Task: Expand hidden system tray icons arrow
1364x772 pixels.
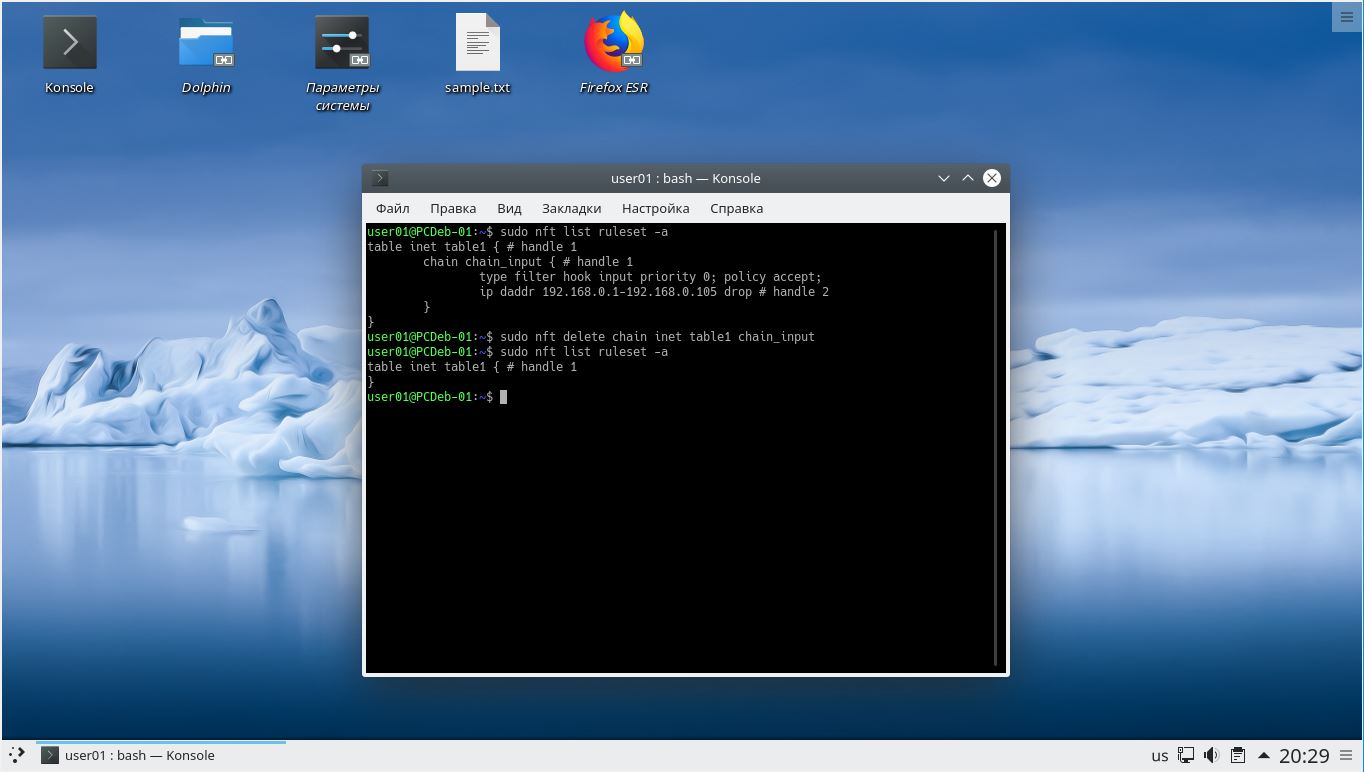Action: (1264, 755)
